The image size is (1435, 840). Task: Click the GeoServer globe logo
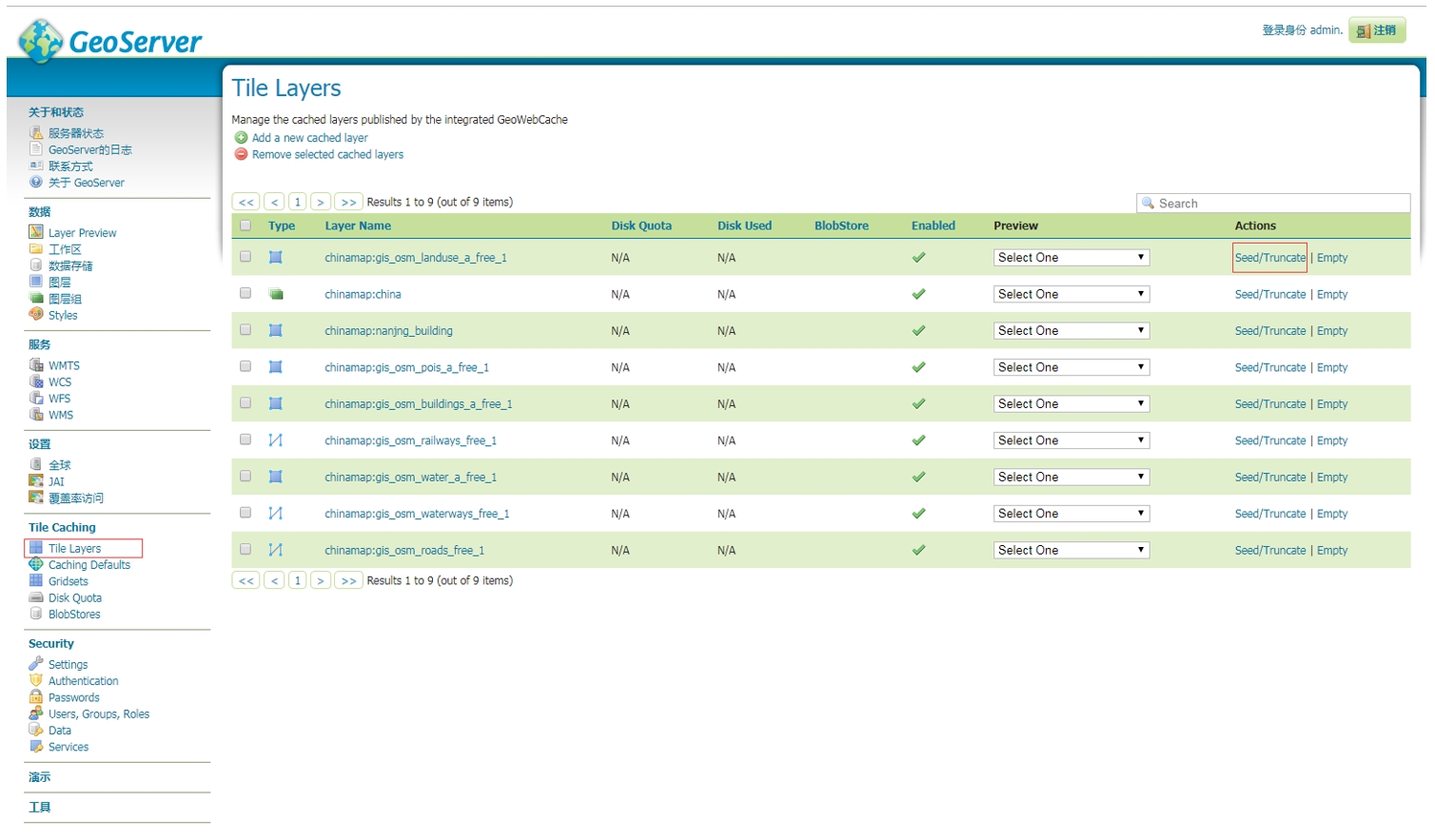click(x=41, y=41)
